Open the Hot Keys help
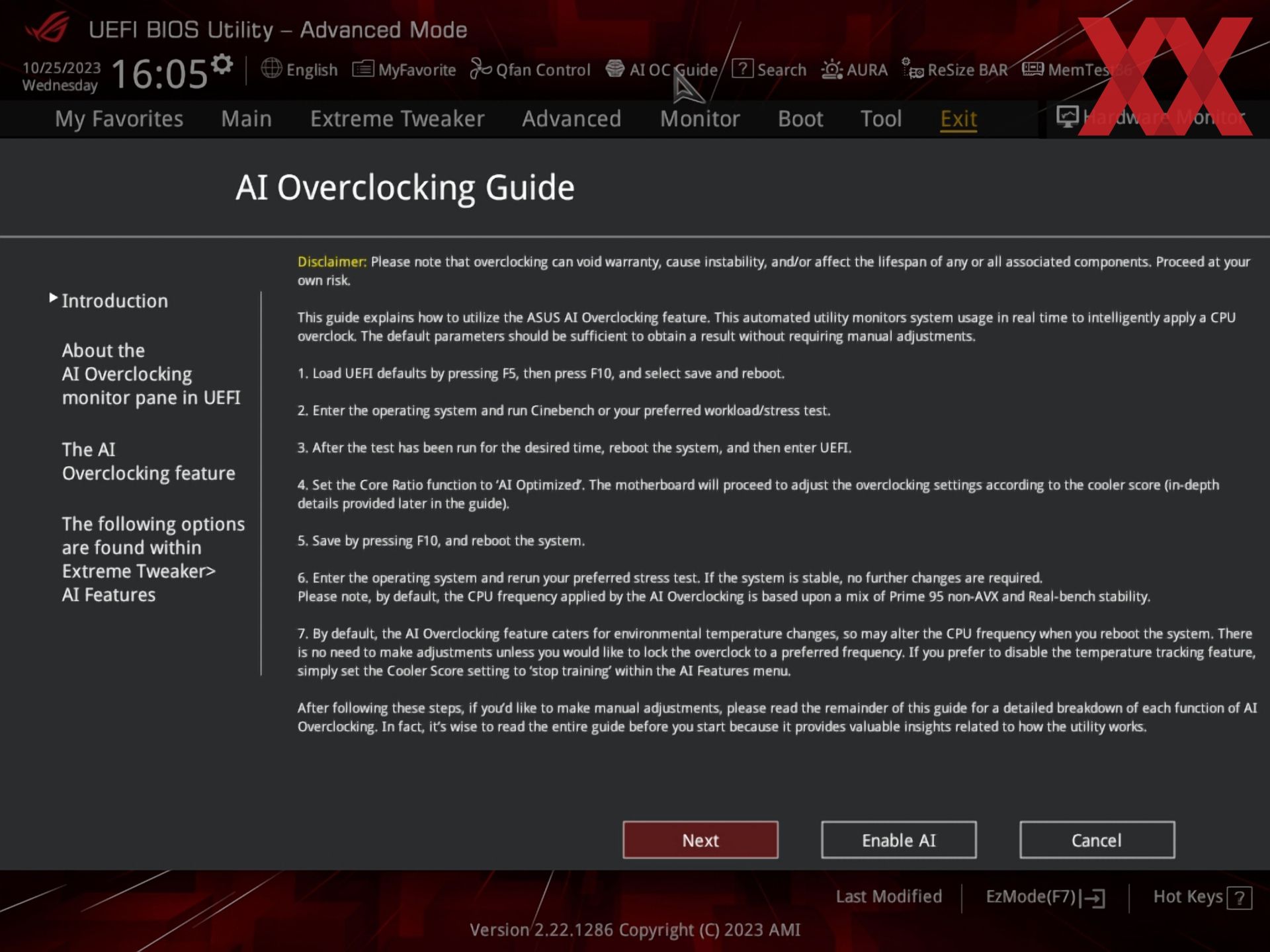 tap(1202, 897)
